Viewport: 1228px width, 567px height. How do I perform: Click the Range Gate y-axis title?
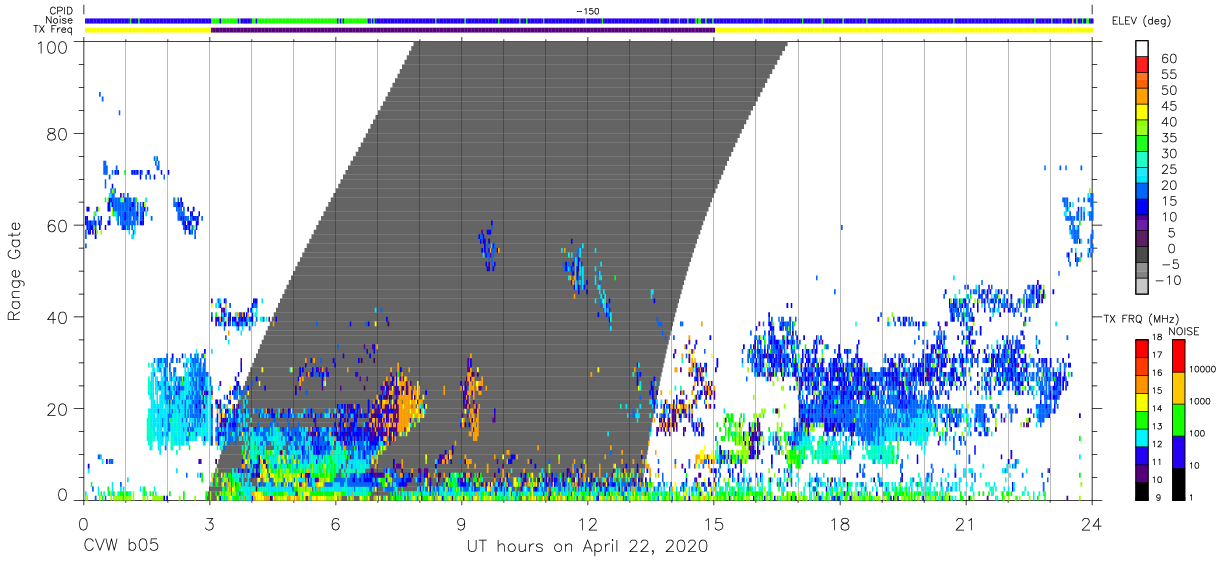(x=14, y=271)
